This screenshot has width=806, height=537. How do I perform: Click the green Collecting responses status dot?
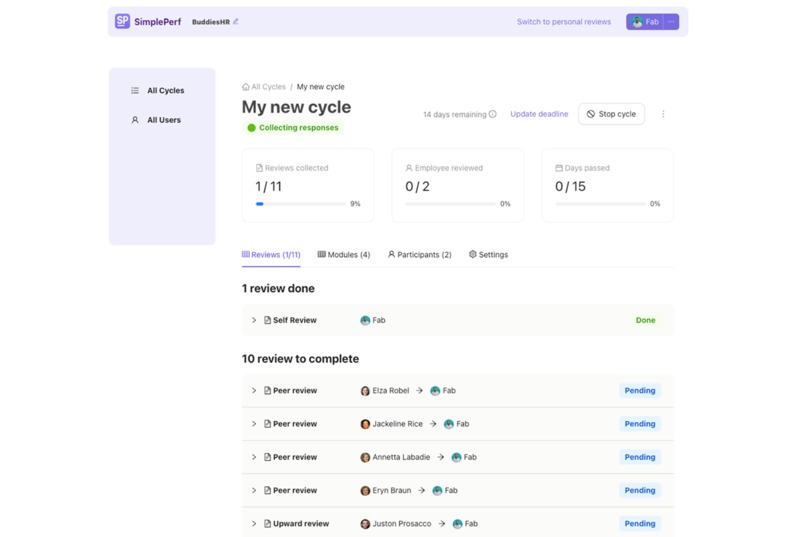point(251,128)
